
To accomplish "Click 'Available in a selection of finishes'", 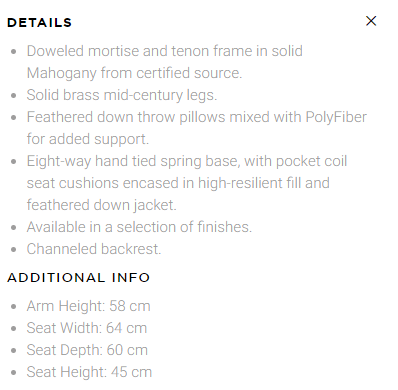I will coord(139,227).
